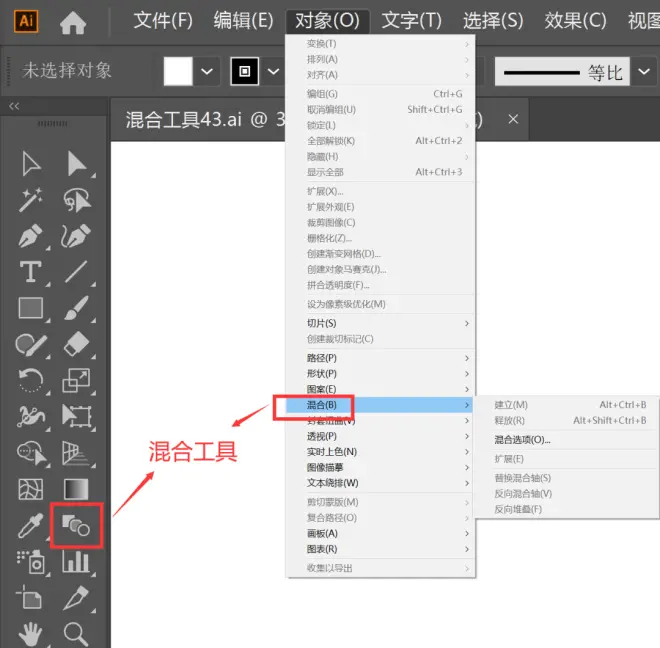Expand the stroke color dropdown arrow
Image resolution: width=660 pixels, height=648 pixels.
tap(273, 71)
